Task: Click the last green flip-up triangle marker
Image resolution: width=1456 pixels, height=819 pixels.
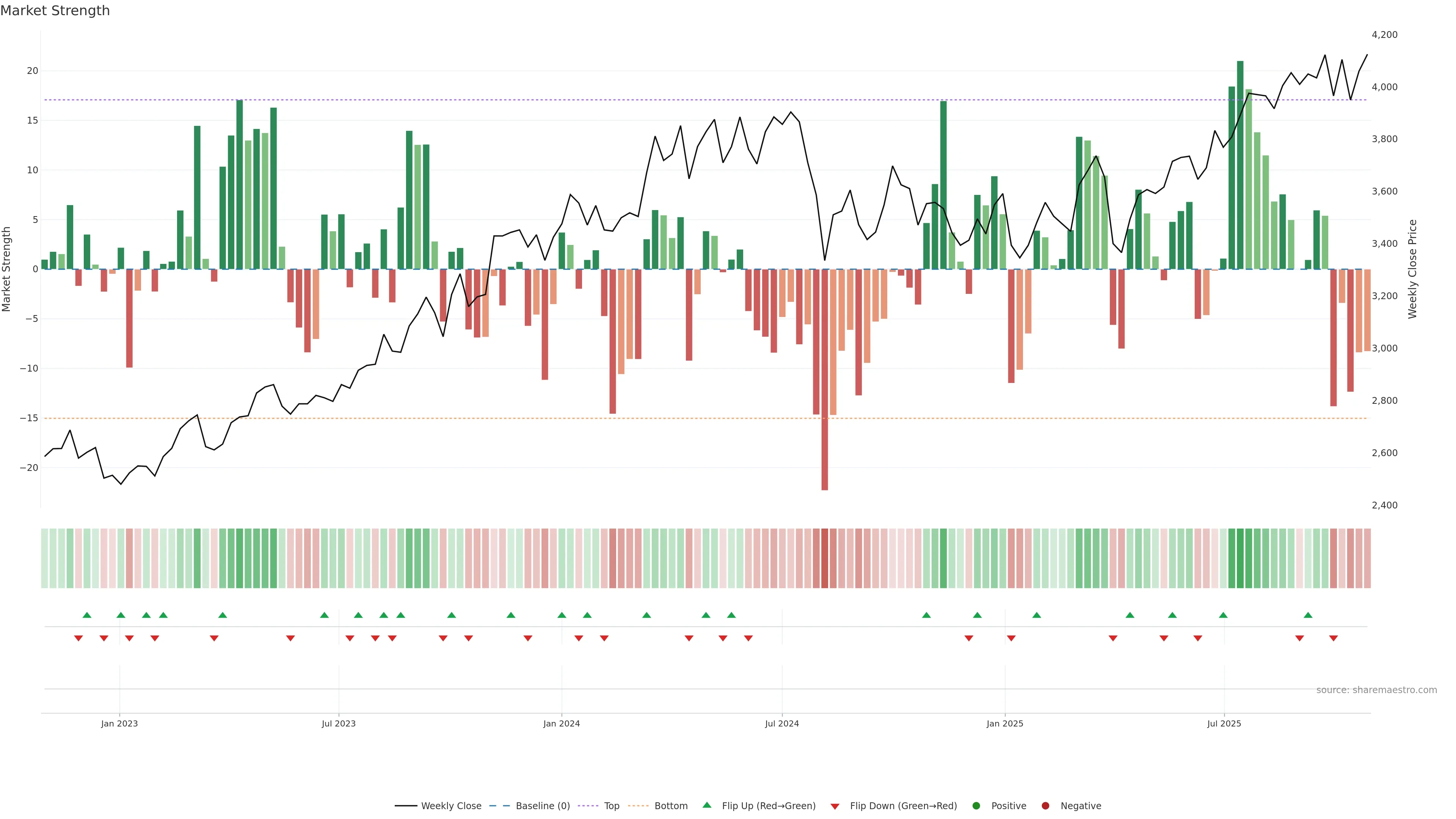Action: 1308,615
